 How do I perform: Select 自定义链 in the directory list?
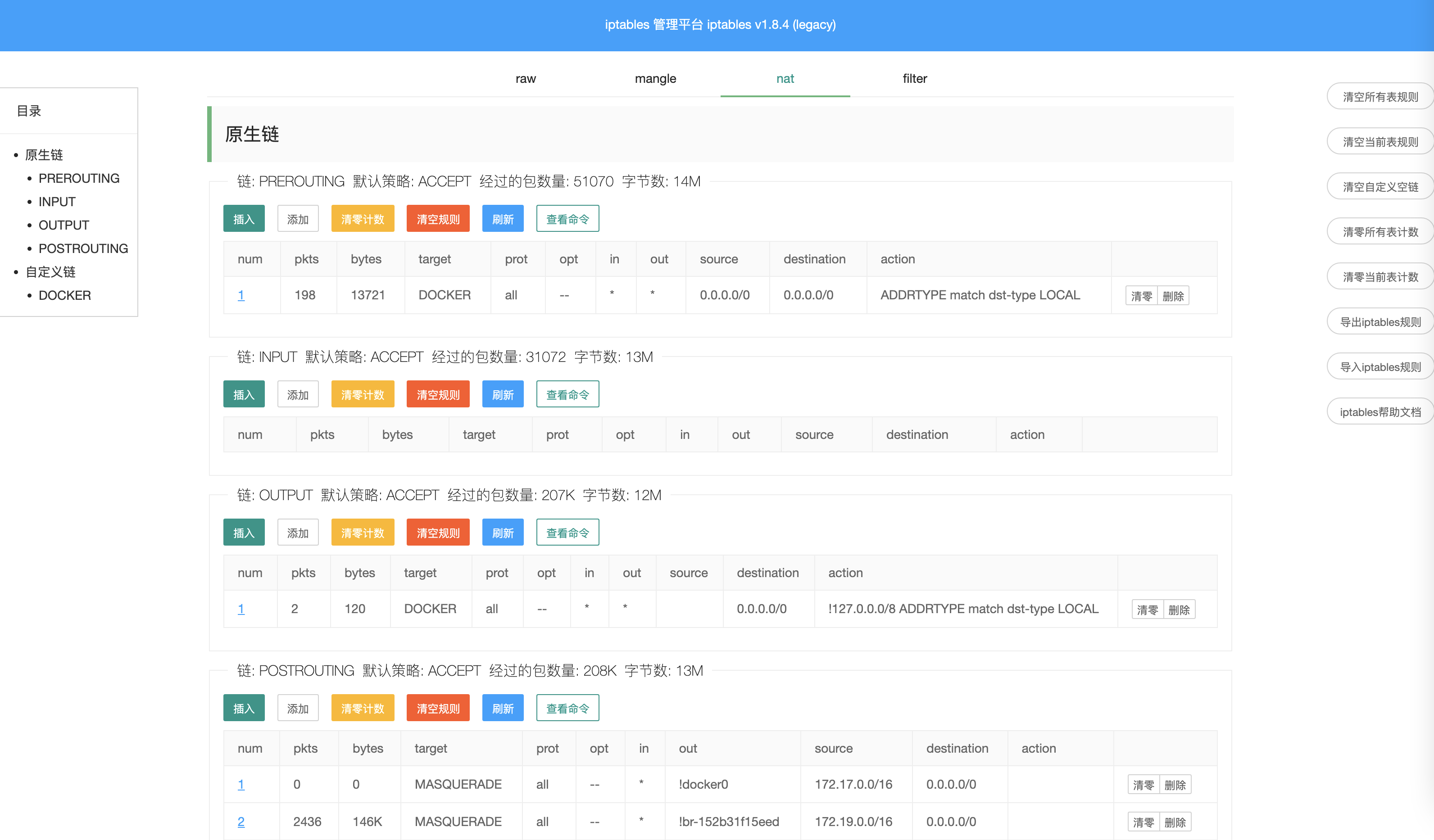pyautogui.click(x=50, y=272)
